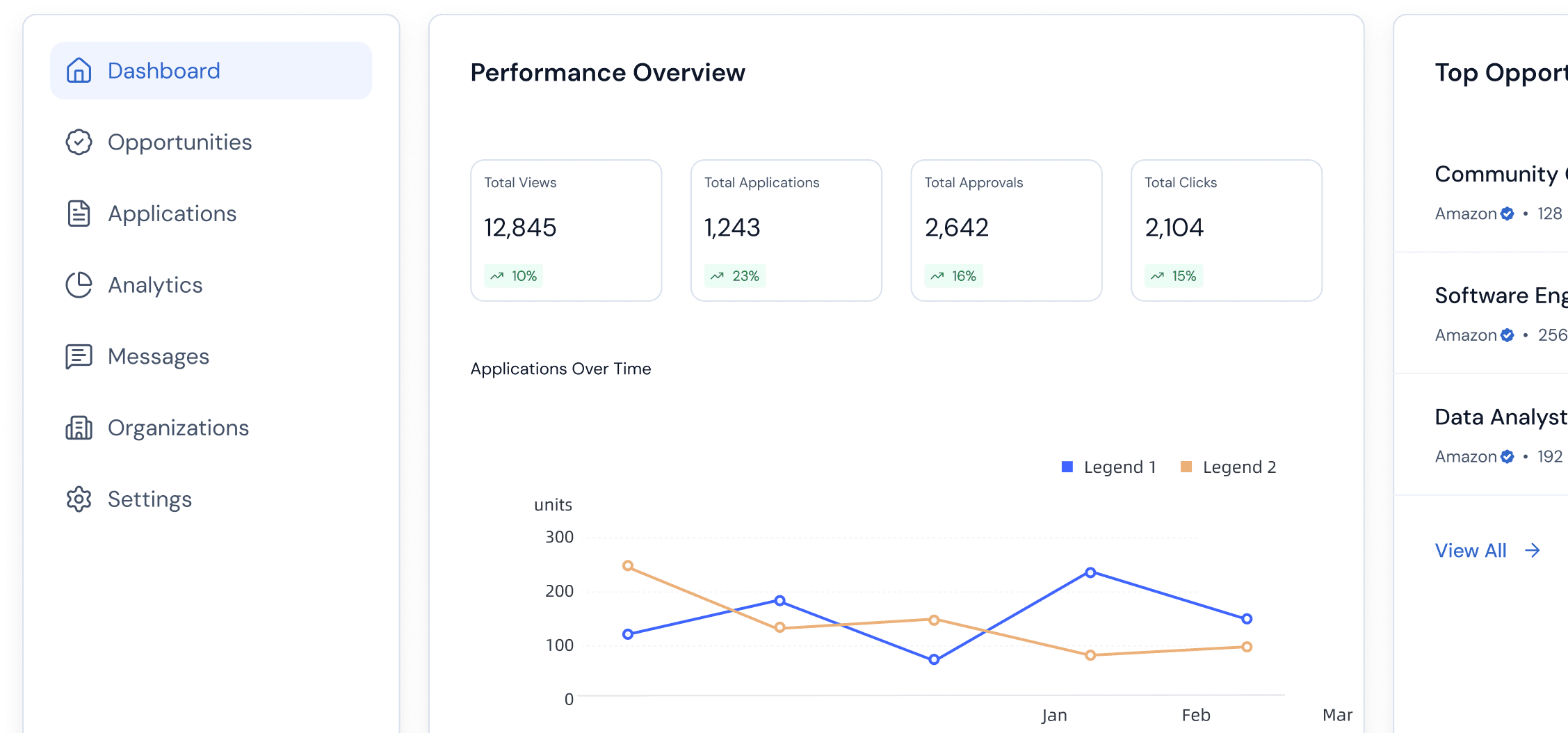Click the units axis label
The height and width of the screenshot is (733, 1568).
(553, 505)
